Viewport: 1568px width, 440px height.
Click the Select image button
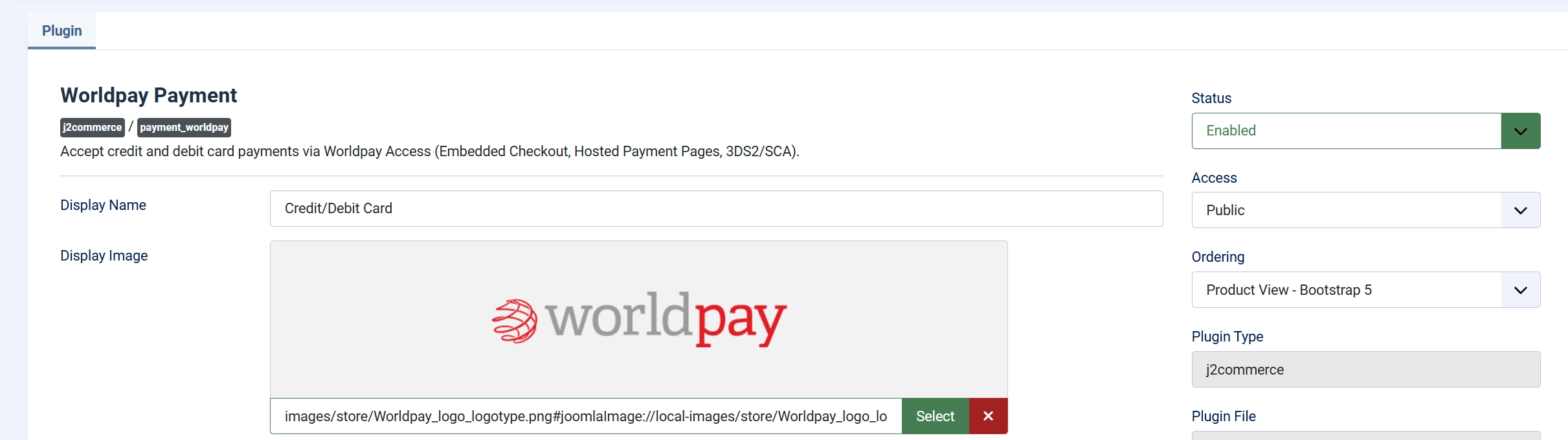coord(935,416)
